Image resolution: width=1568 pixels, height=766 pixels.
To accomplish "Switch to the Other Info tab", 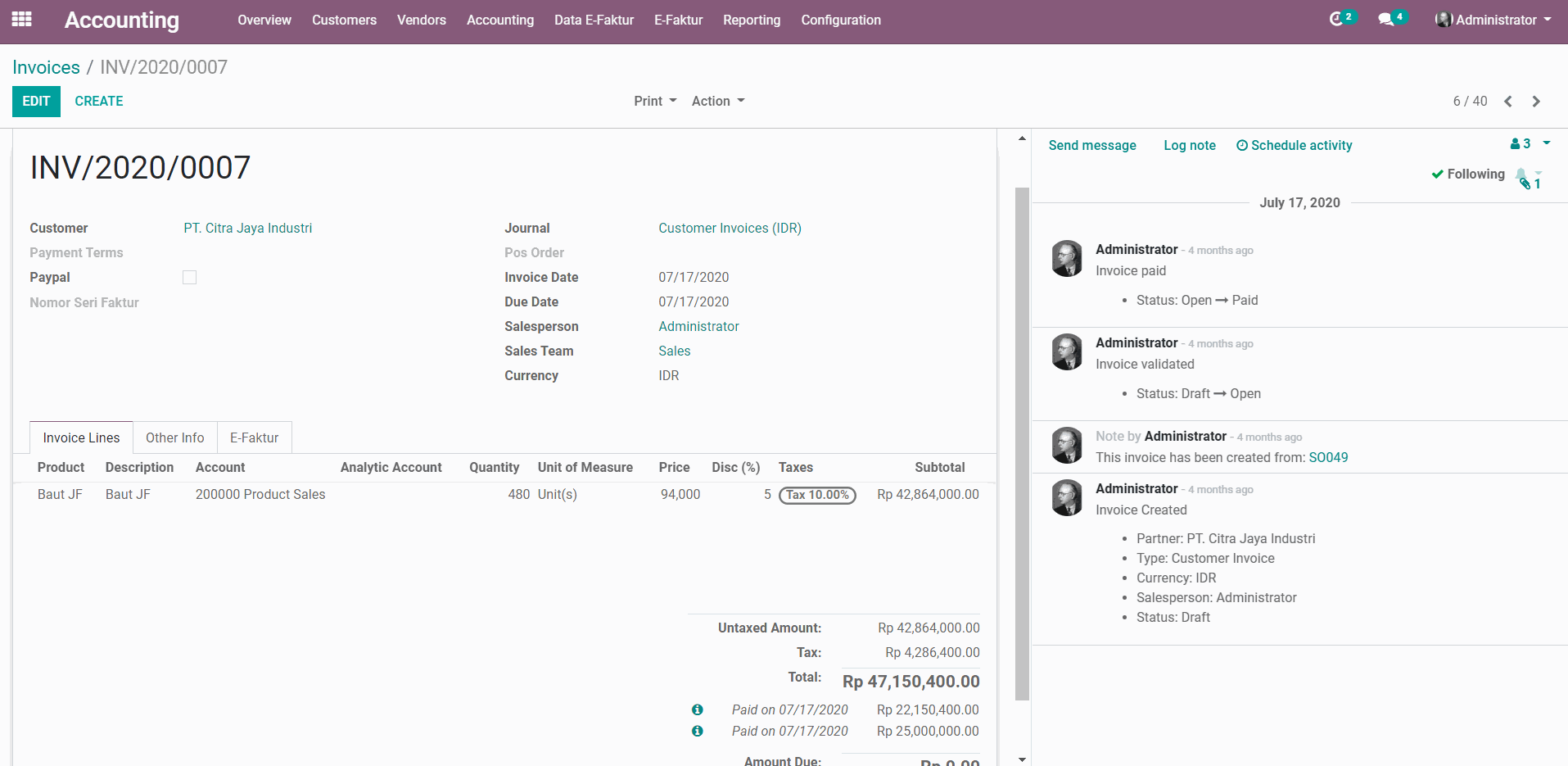I will coord(174,438).
